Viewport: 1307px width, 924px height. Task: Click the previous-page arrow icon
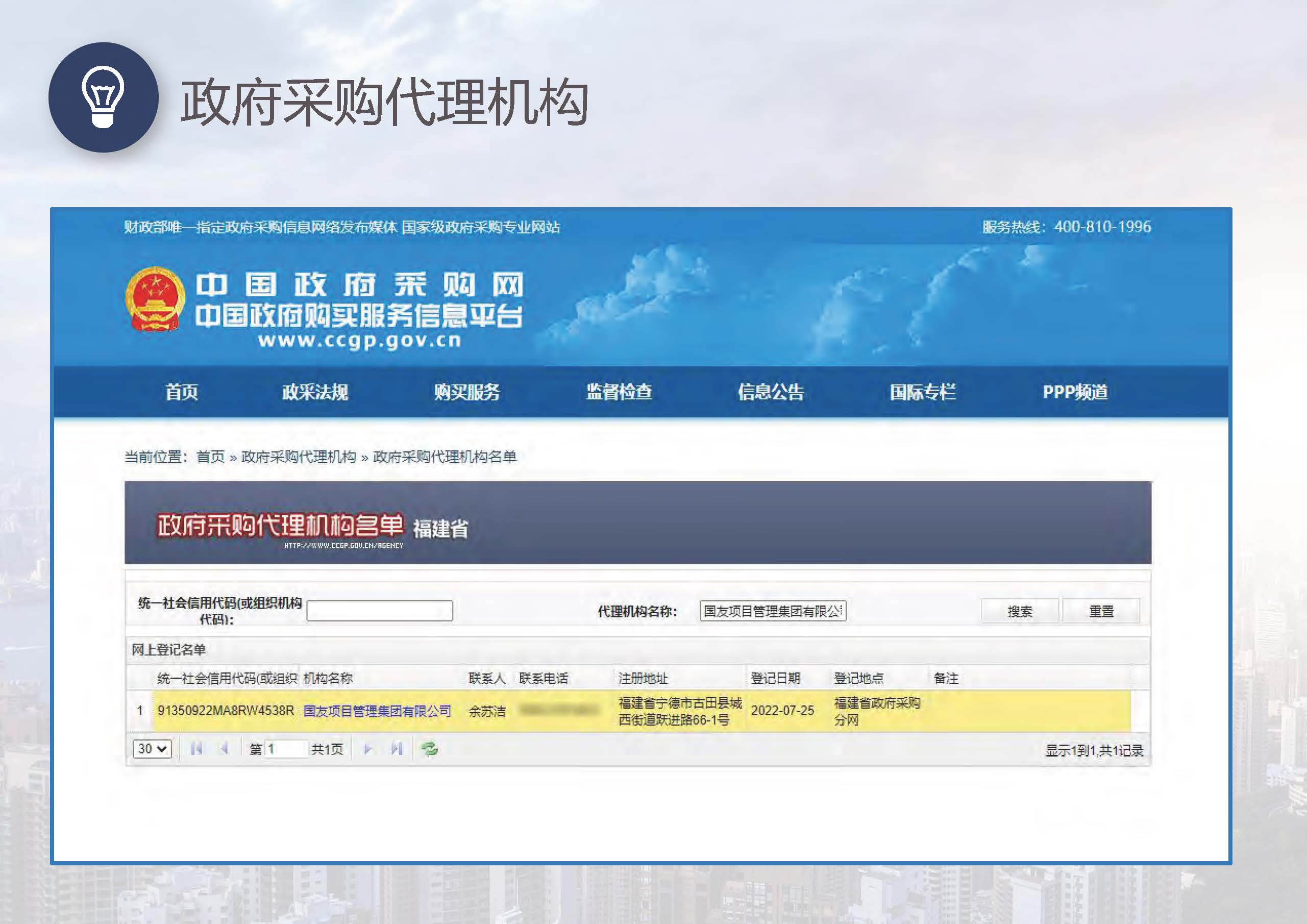[225, 749]
